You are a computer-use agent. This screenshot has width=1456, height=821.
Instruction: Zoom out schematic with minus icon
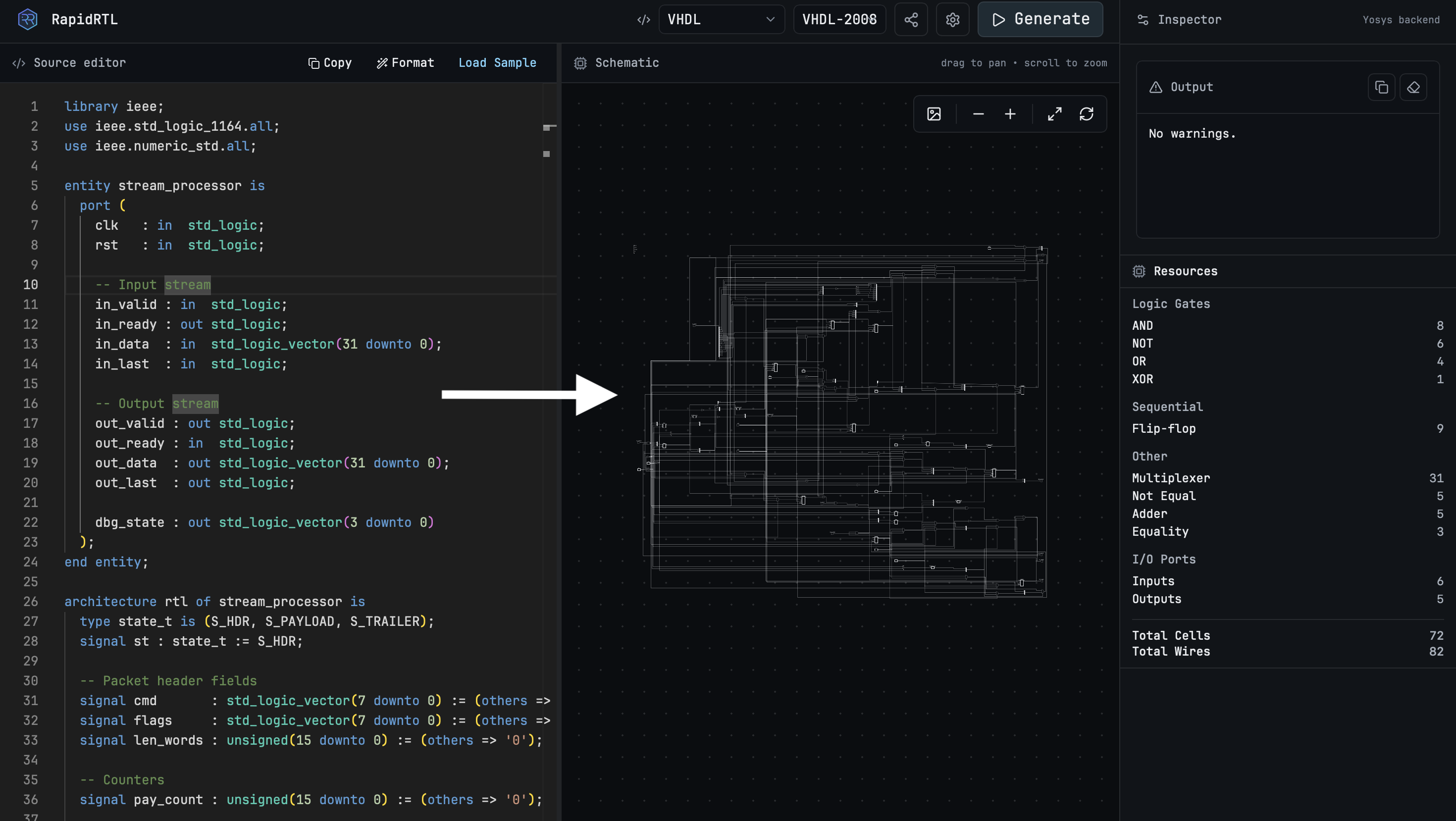(x=979, y=114)
